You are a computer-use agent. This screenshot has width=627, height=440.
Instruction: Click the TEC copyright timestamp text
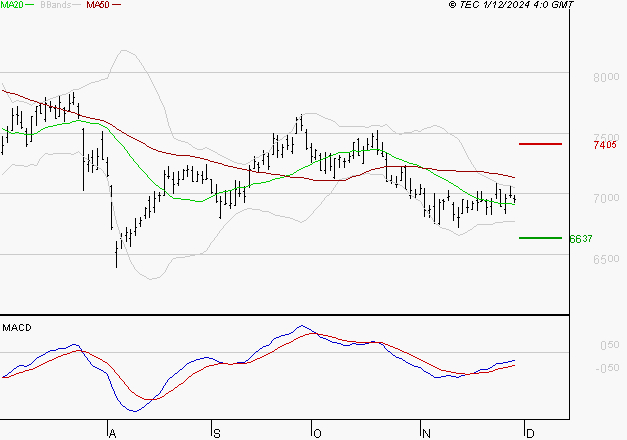pos(511,5)
